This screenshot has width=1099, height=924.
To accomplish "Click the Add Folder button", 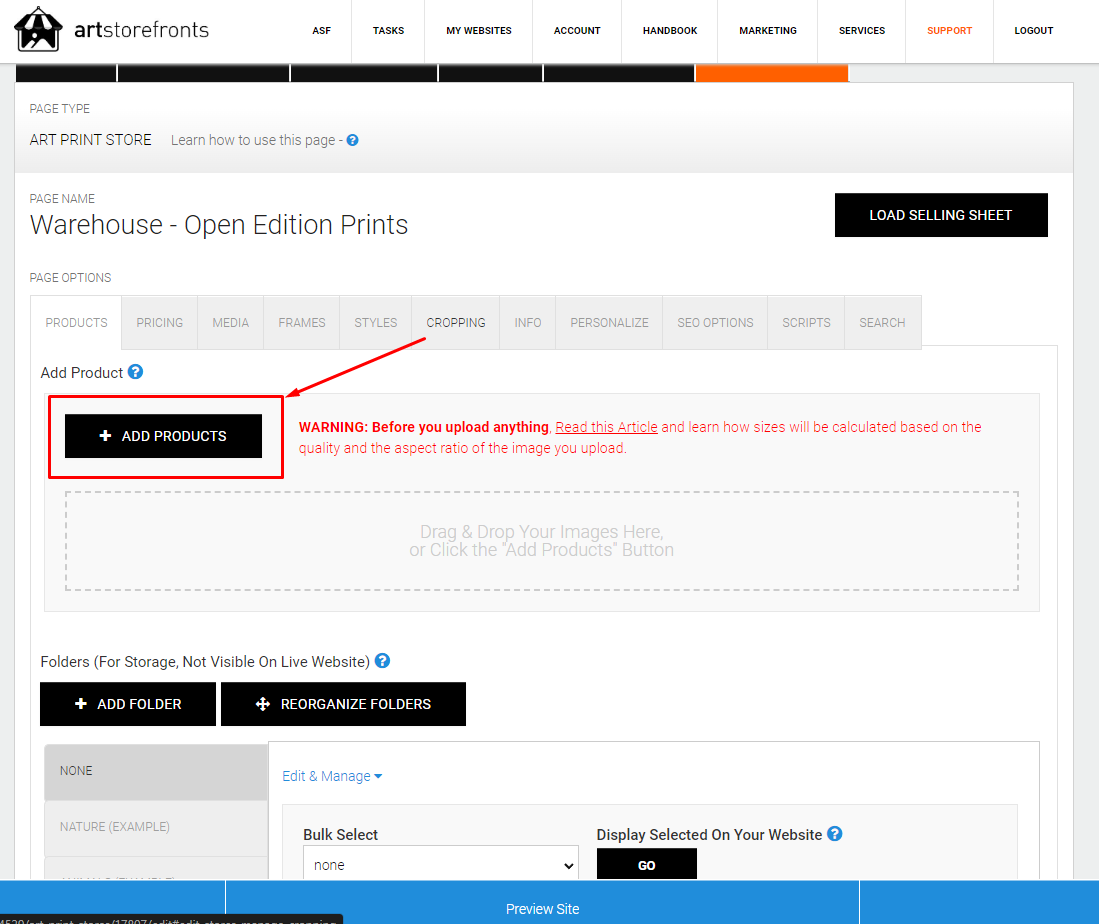I will [128, 704].
